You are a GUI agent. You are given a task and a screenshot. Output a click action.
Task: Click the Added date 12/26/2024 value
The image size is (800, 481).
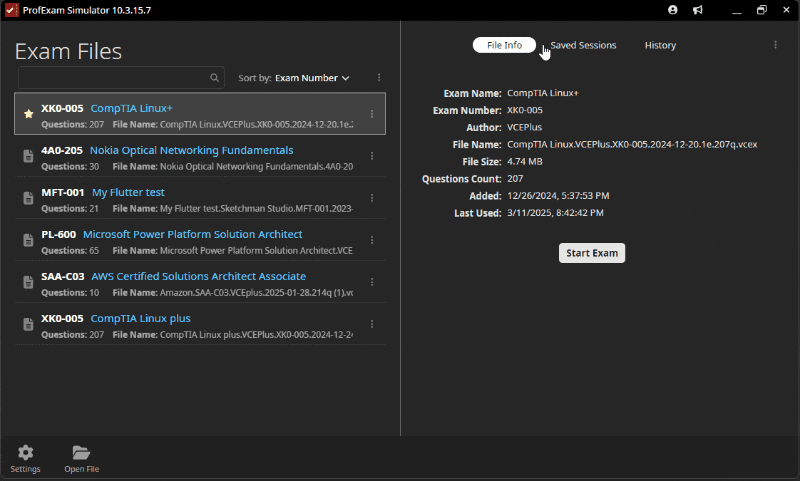(558, 195)
